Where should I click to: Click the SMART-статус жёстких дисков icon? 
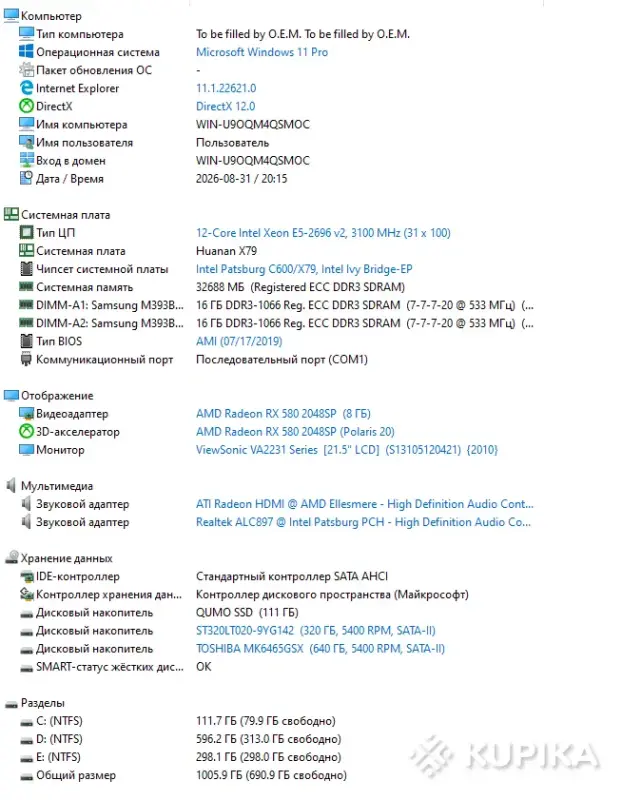[26, 668]
